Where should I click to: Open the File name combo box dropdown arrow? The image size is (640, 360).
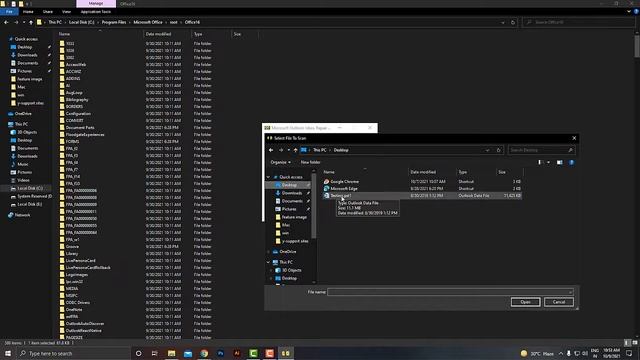571,292
